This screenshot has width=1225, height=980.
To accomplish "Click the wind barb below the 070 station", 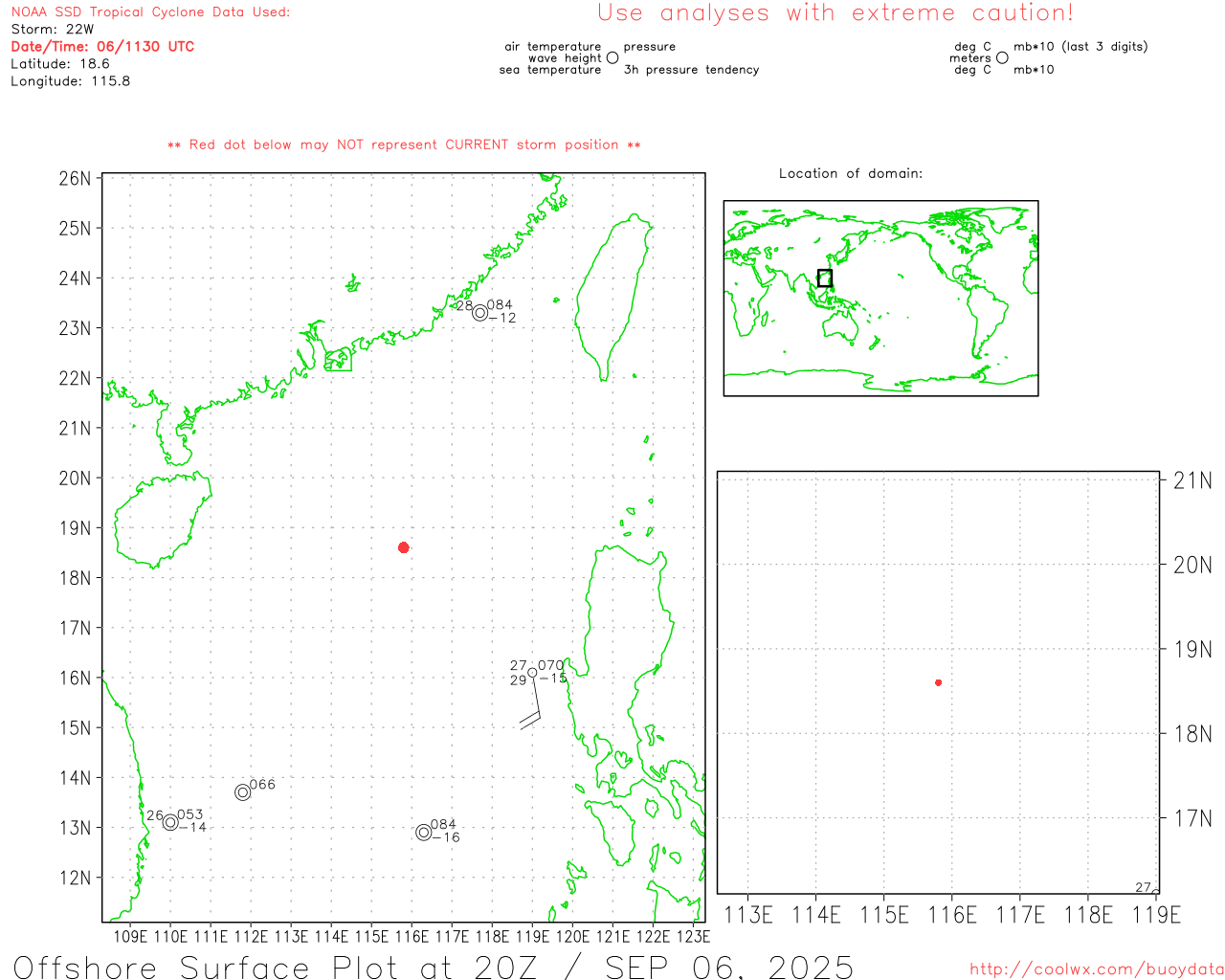I will click(532, 702).
